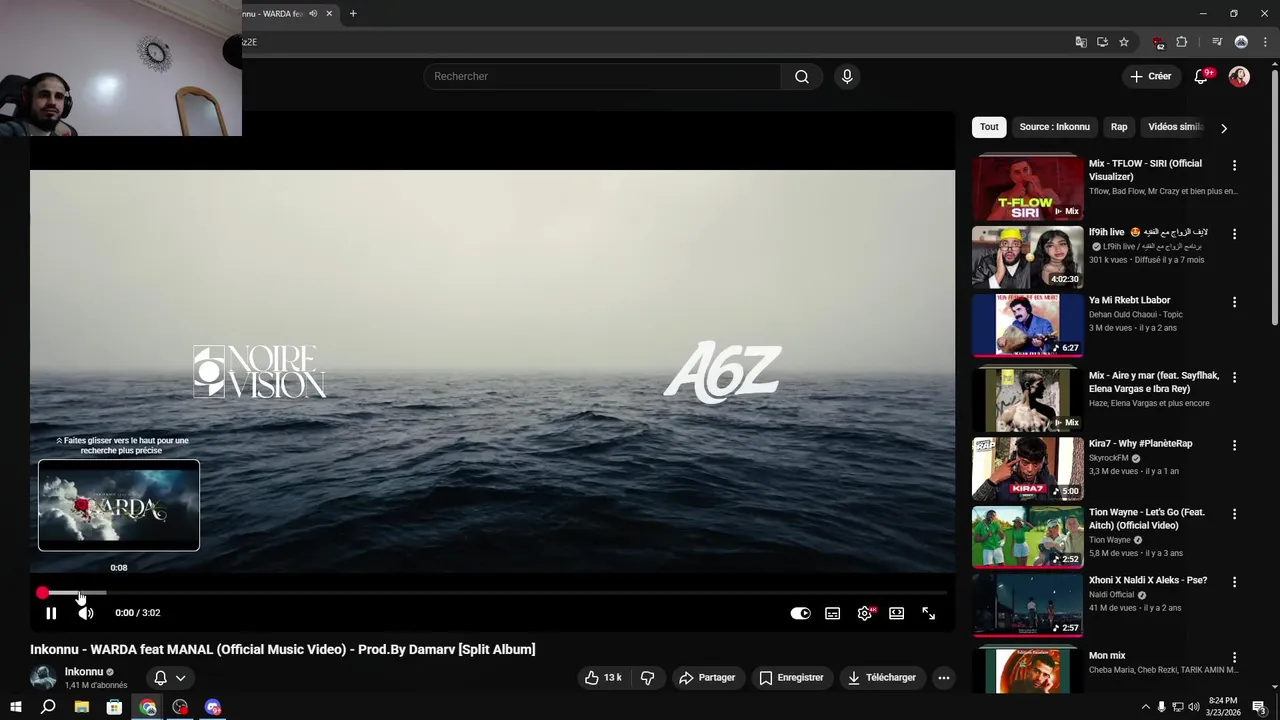Open options menu for Xhoni X Naldi X Aleks
This screenshot has height=720, width=1280.
tap(1234, 581)
